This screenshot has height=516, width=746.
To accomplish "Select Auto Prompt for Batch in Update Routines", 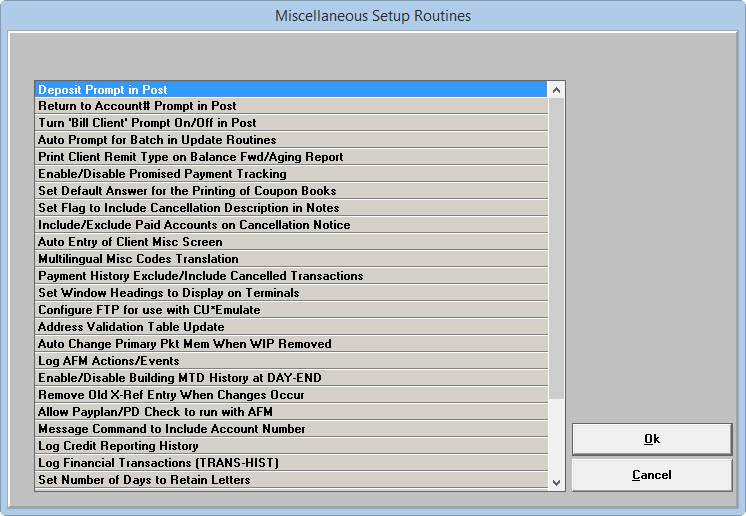I will click(290, 140).
